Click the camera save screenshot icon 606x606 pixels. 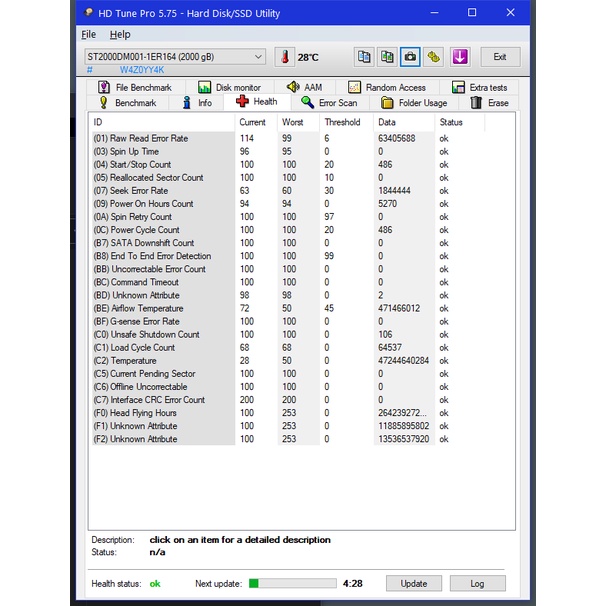tap(410, 57)
